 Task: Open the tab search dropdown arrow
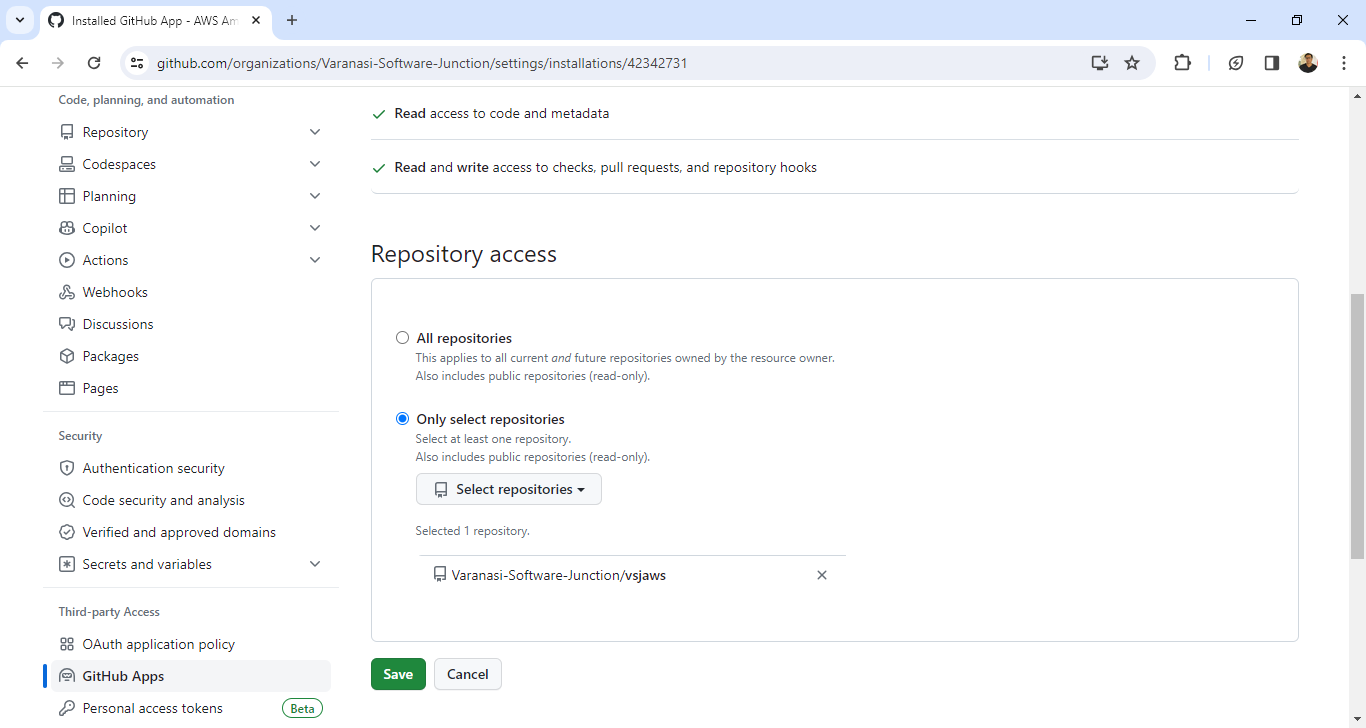19,20
